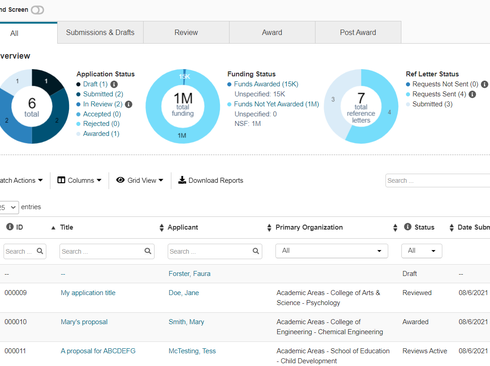Click the ID 000010 cell
Screen dimensions: 490x366
(16, 322)
